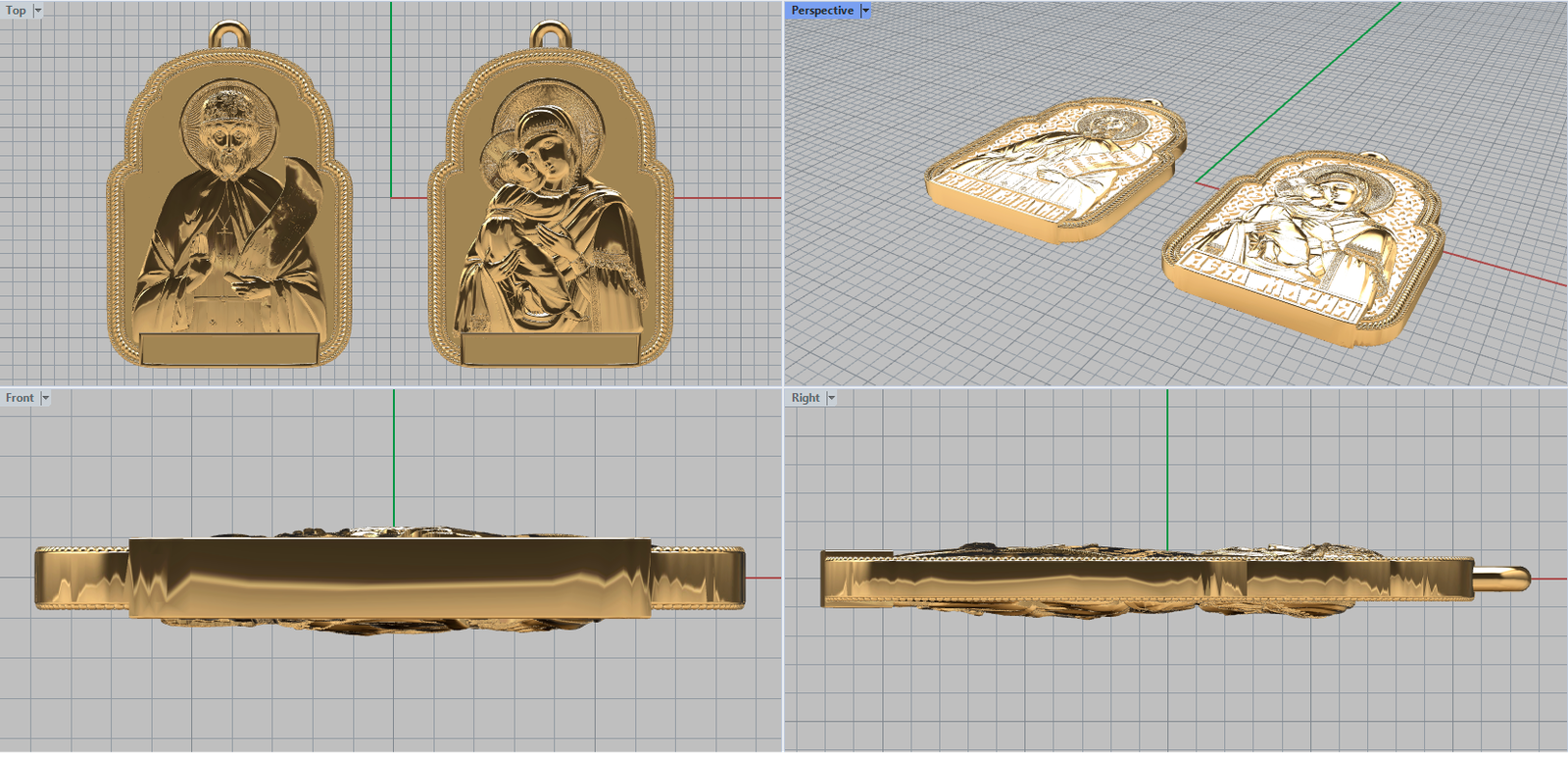
Task: Click the bail loop atop the saint pendant
Action: [x=229, y=32]
